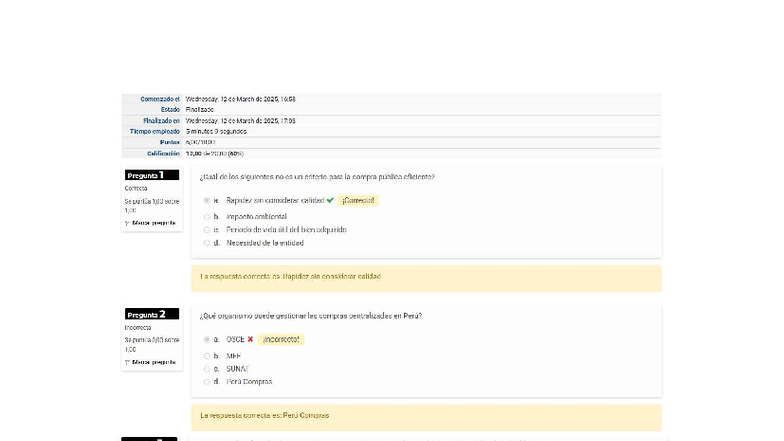The width and height of the screenshot is (784, 441).
Task: Click question 2 text about compras centralizadas
Action: 310,316
